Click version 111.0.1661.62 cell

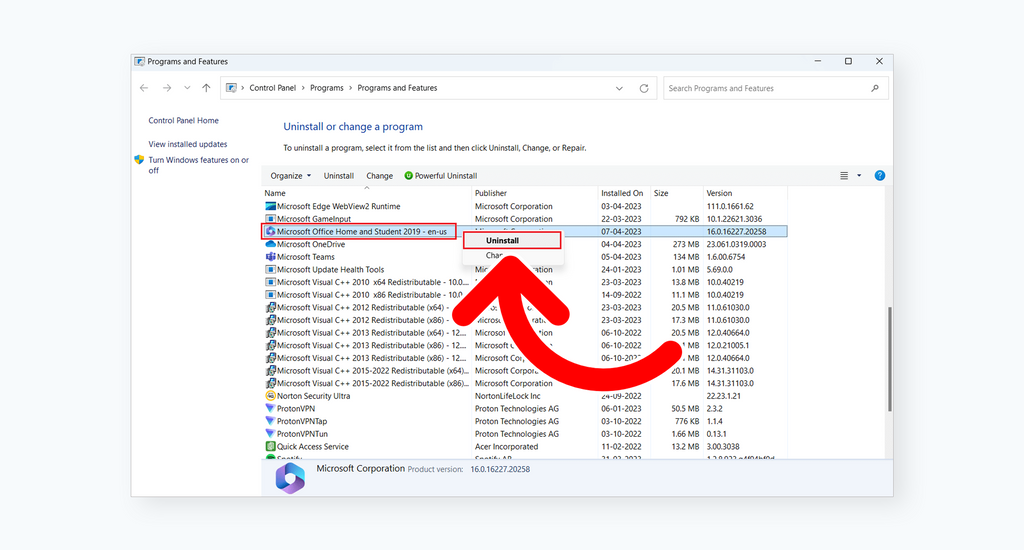pos(730,206)
